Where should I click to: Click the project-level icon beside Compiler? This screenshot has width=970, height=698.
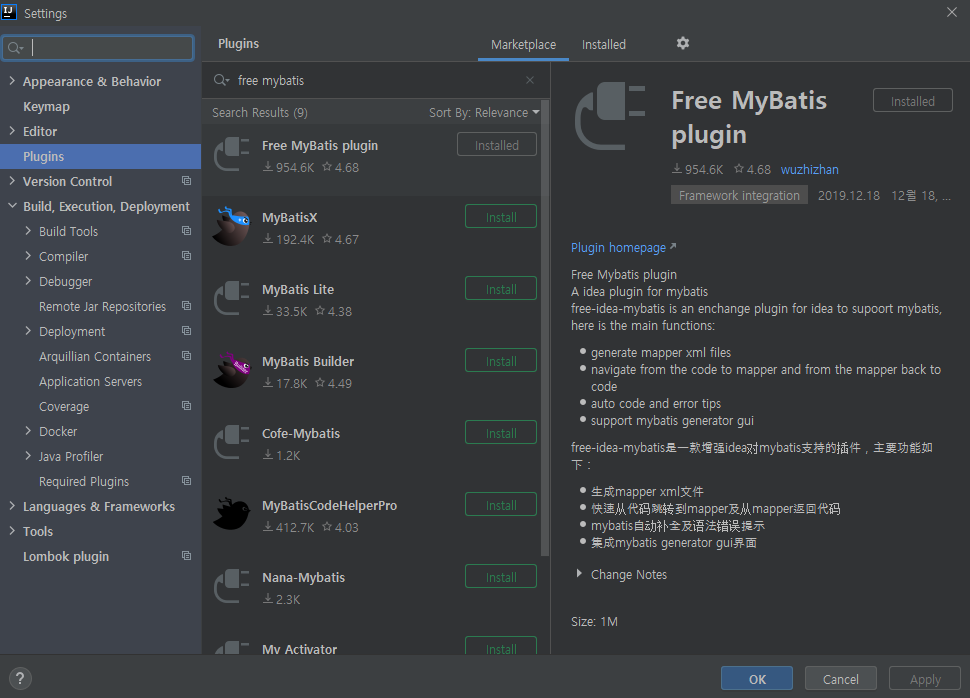pyautogui.click(x=186, y=256)
